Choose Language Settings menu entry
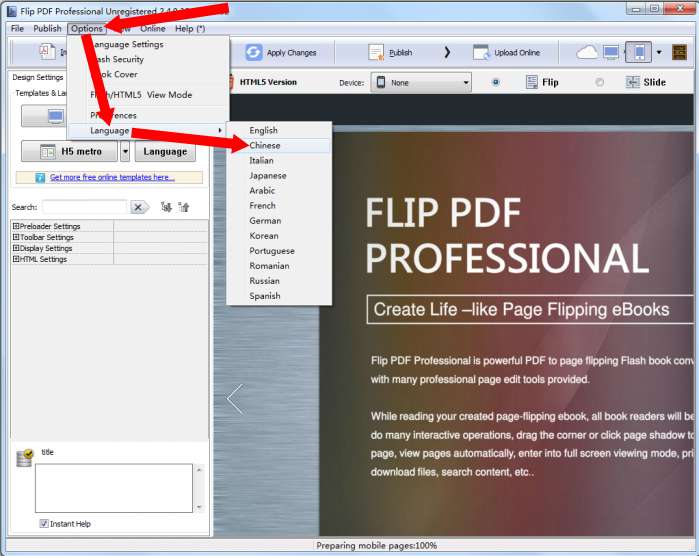 (148, 44)
